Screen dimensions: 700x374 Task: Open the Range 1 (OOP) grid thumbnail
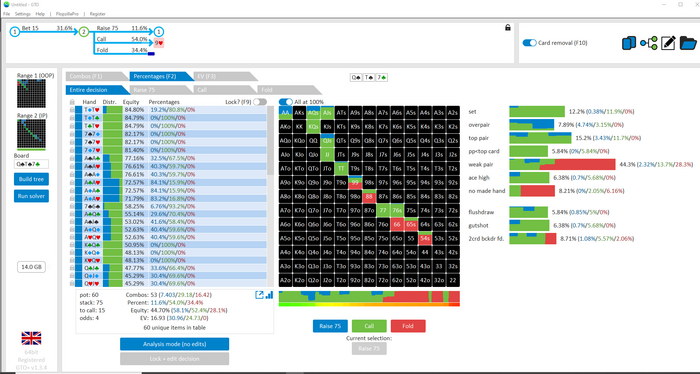click(x=31, y=94)
